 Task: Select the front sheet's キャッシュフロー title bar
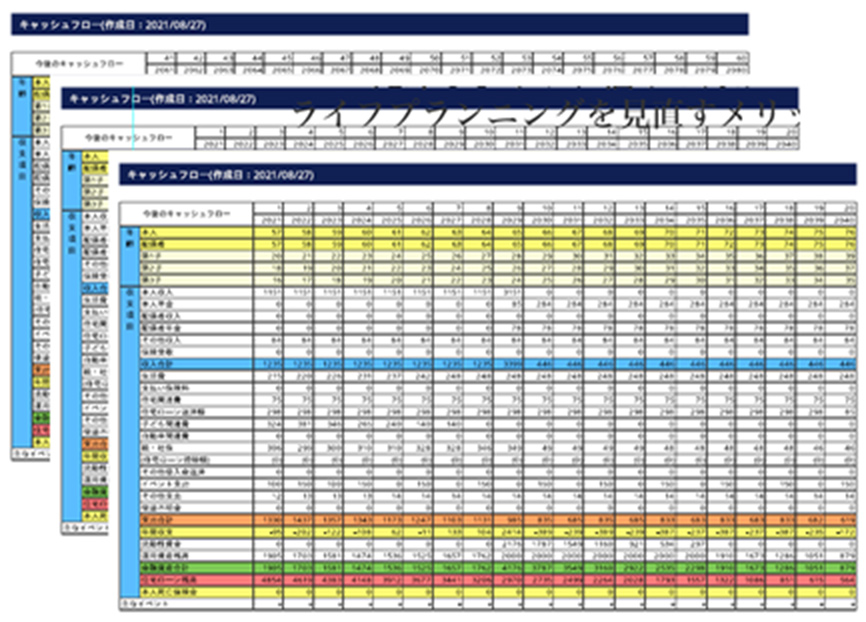coord(488,175)
